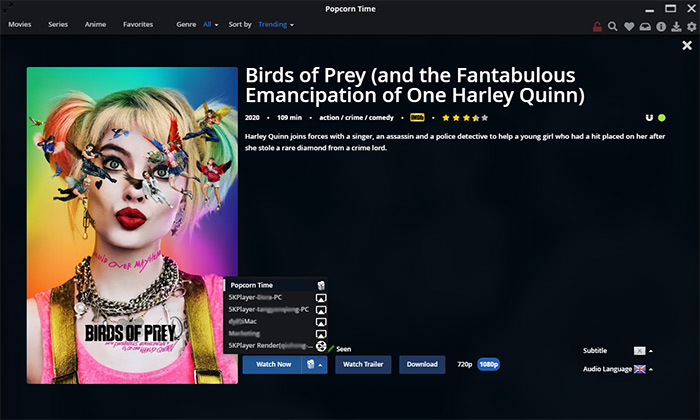
Task: Switch to the Favorites tab
Action: coord(138,25)
